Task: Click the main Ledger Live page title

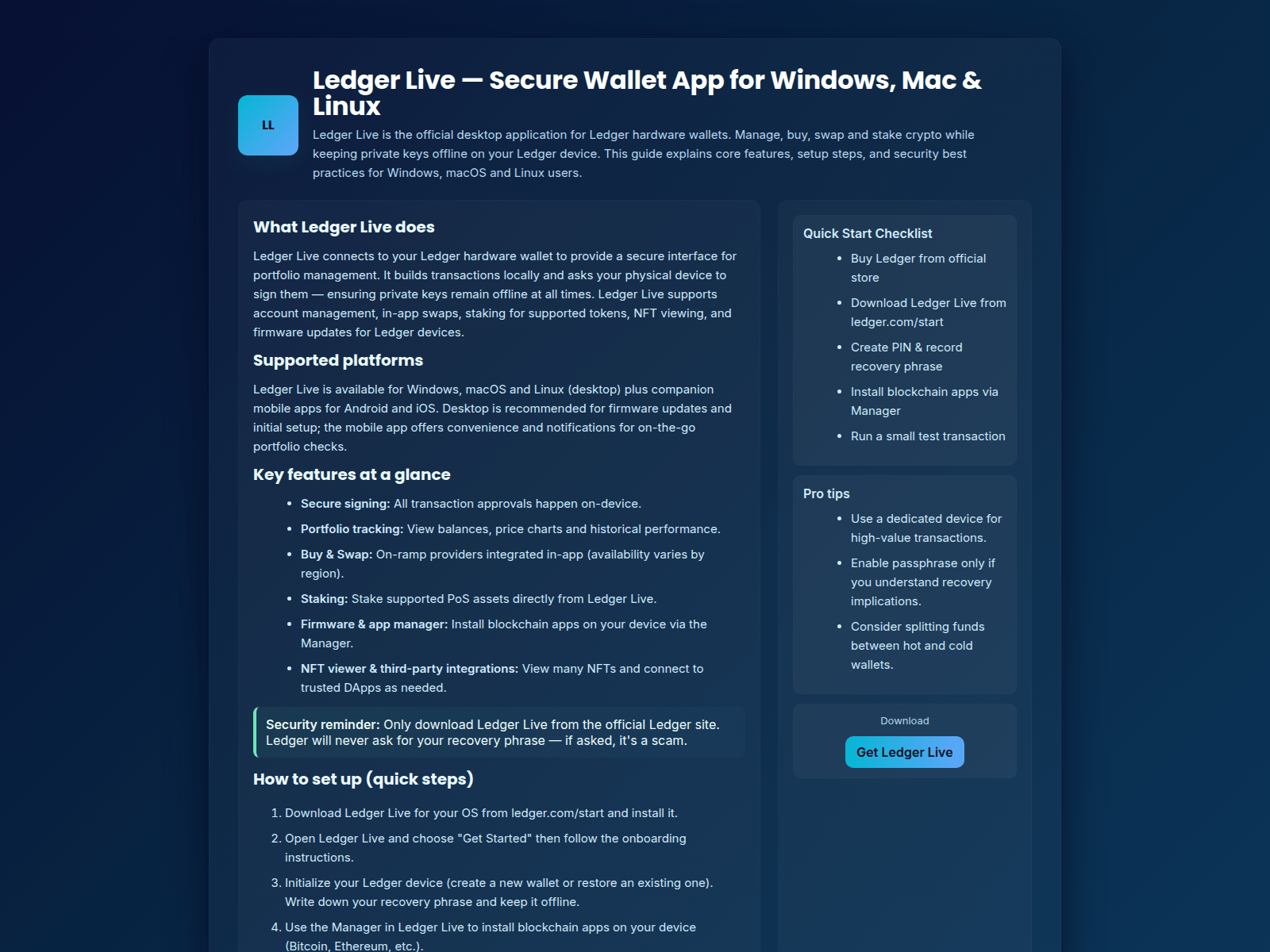Action: tap(647, 93)
